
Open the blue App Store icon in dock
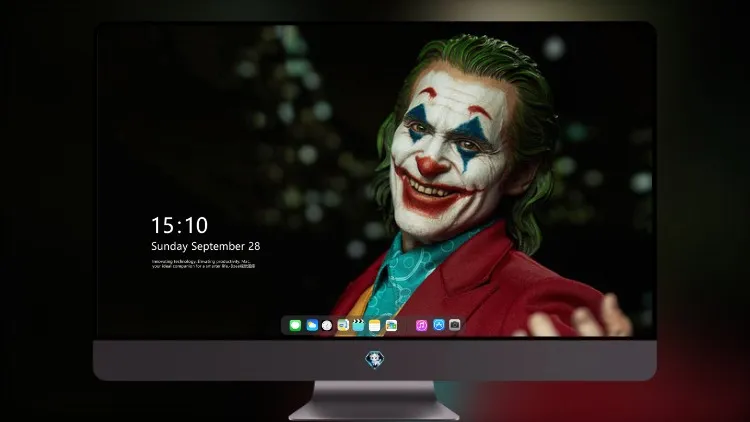click(x=439, y=325)
